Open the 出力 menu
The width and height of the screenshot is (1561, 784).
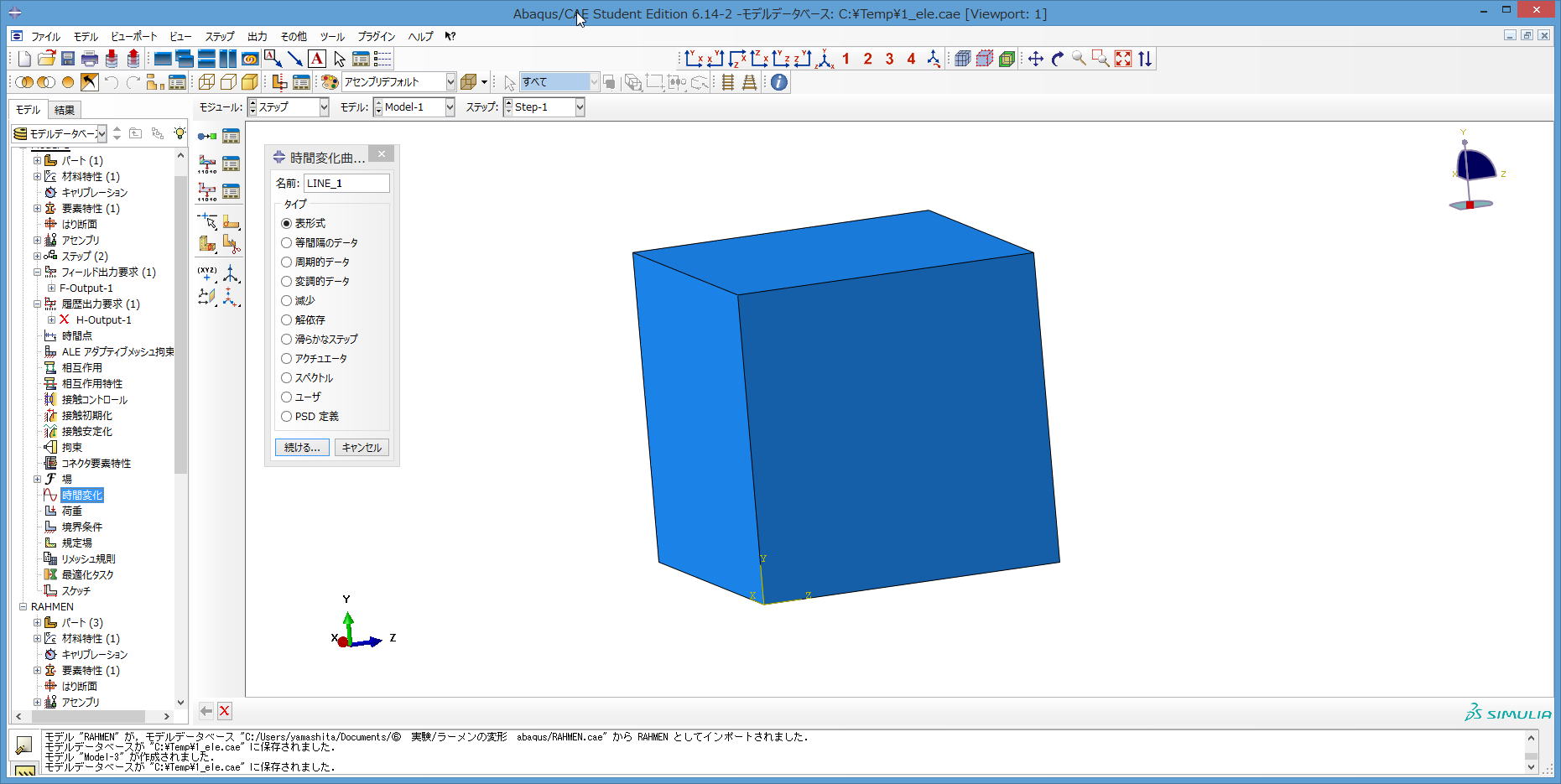pos(258,36)
